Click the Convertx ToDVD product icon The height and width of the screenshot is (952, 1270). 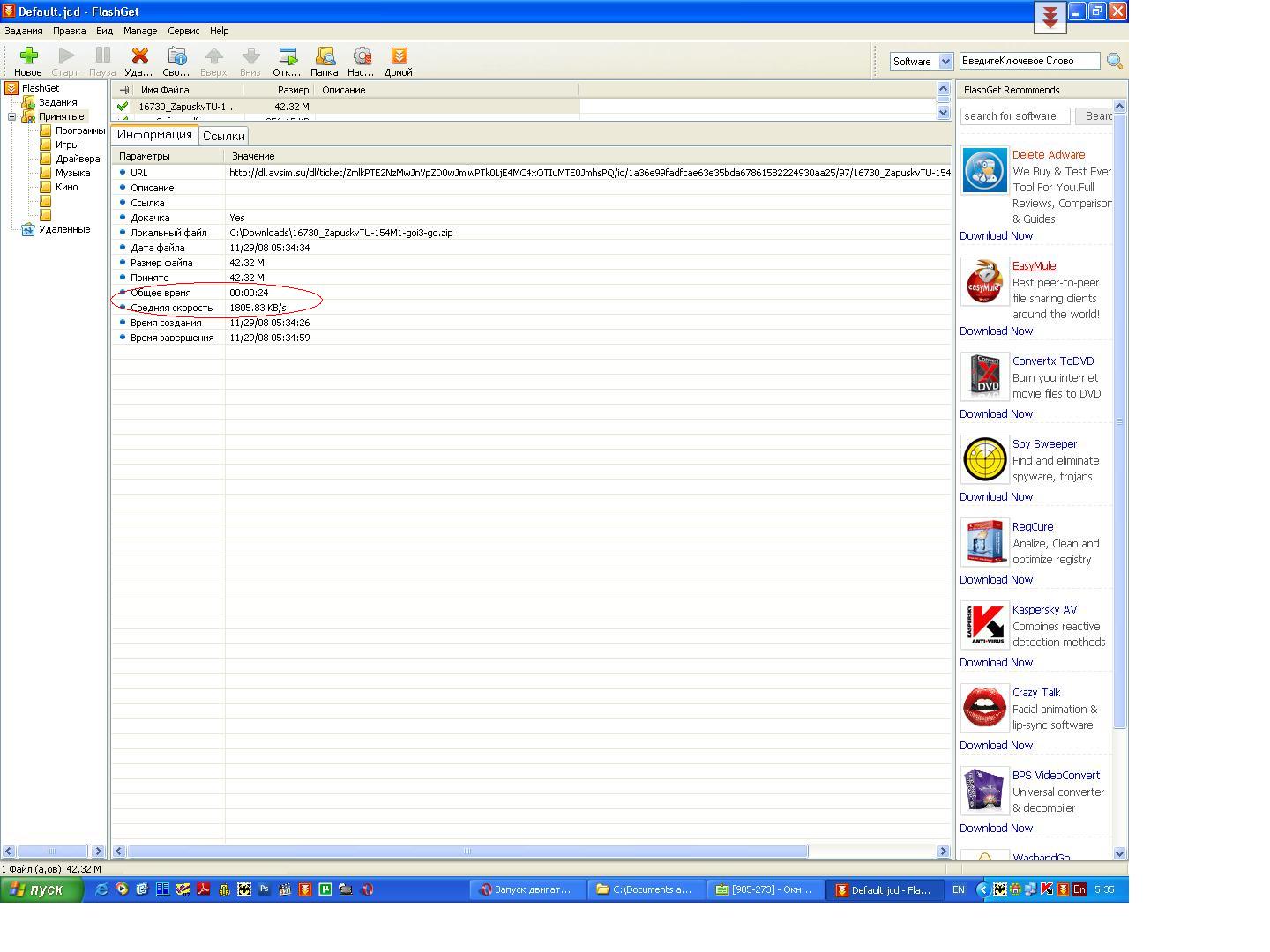tap(984, 376)
